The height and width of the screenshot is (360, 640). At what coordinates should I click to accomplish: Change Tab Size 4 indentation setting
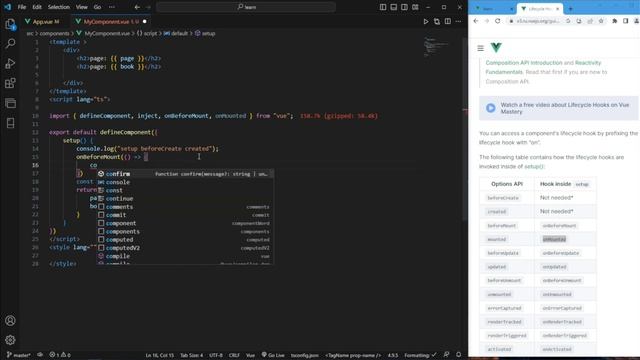(191, 355)
